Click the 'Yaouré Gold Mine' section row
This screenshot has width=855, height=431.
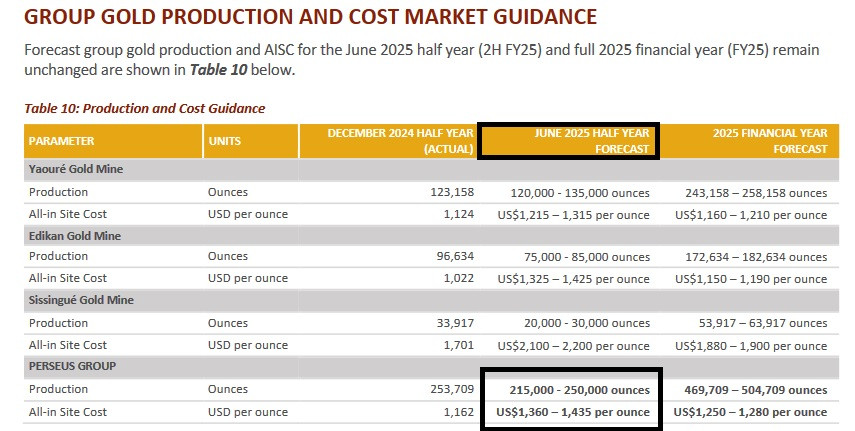[431, 170]
